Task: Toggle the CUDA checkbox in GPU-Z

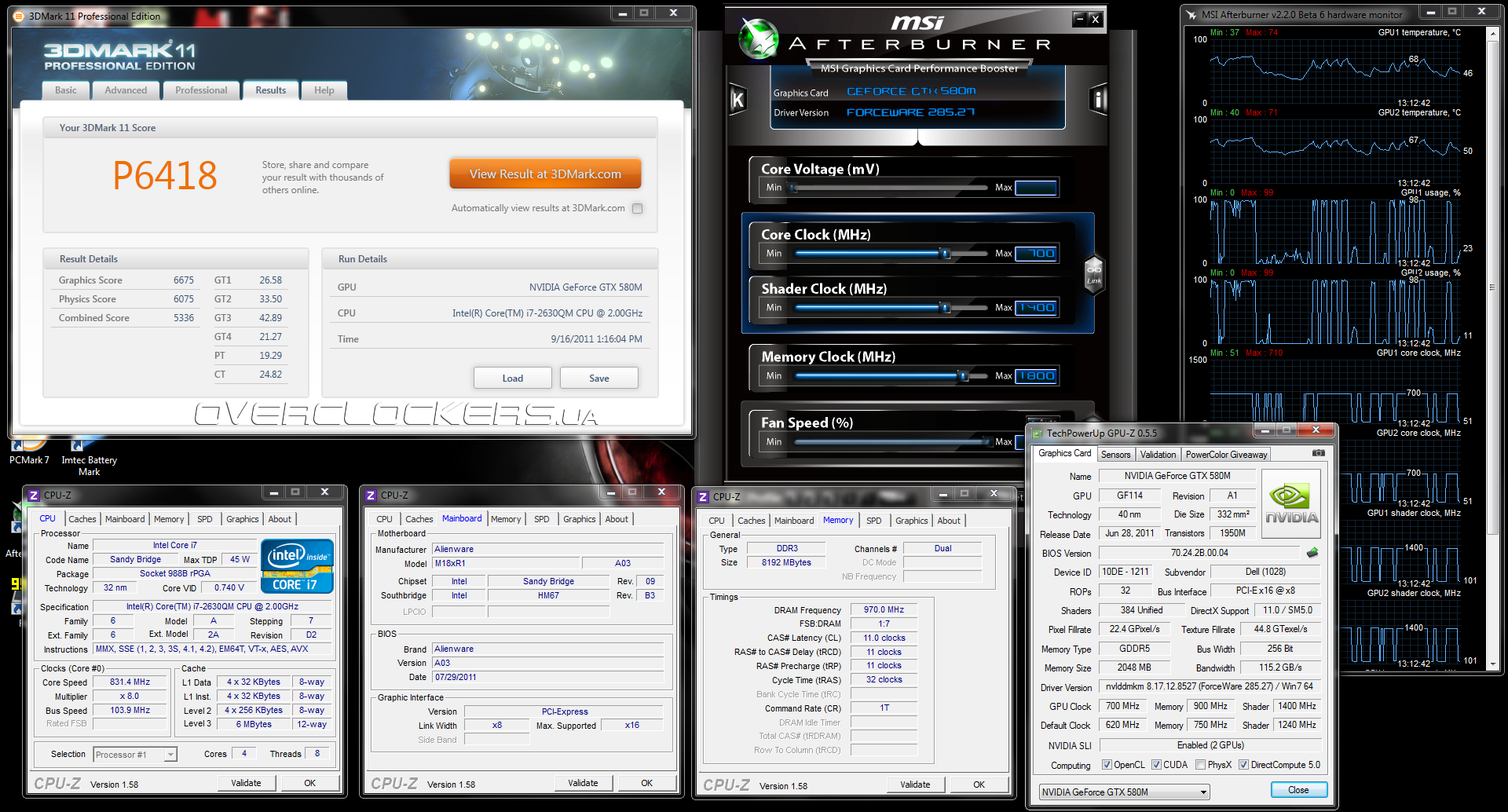Action: pos(1156,765)
